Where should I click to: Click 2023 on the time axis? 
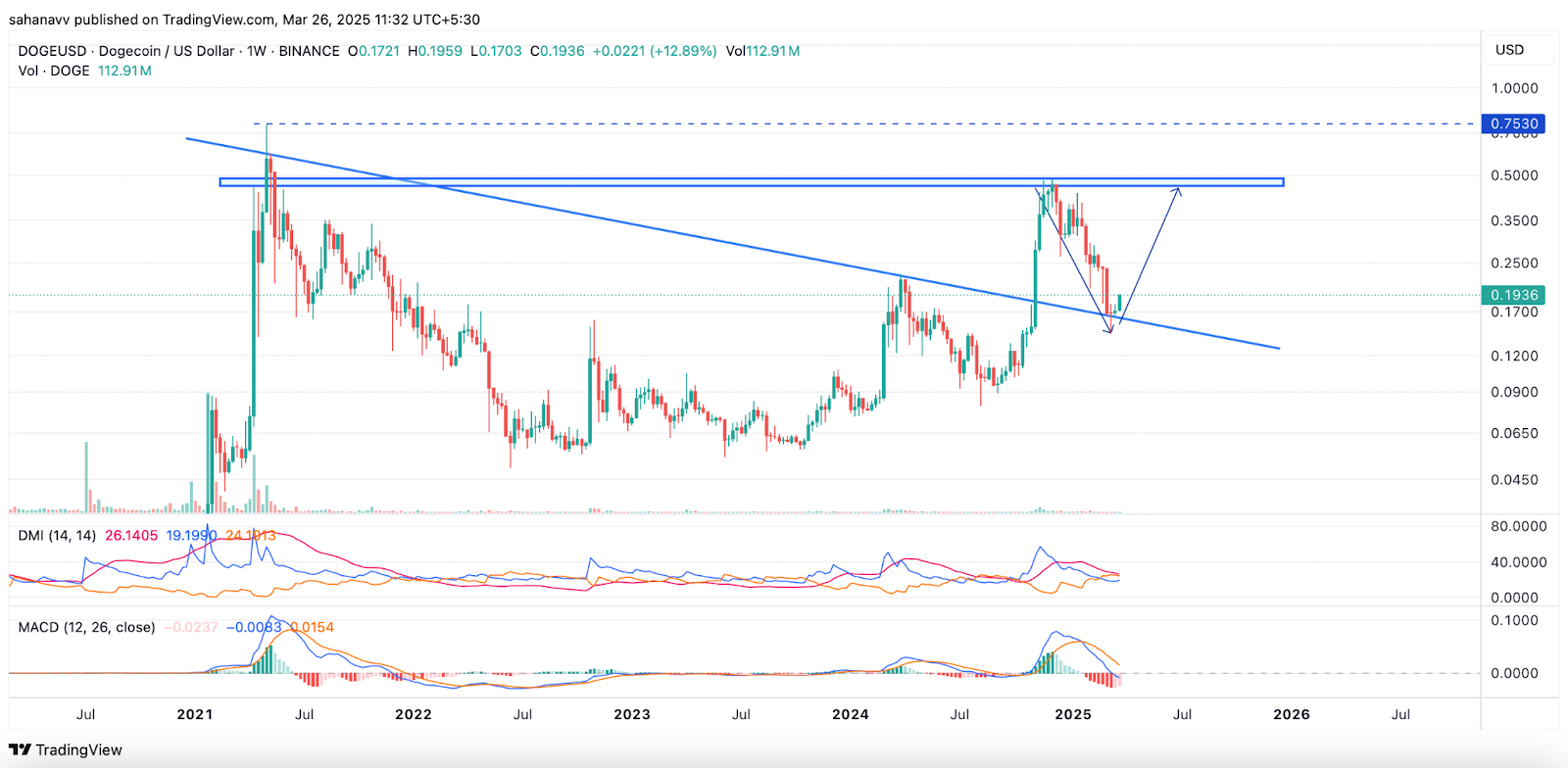click(x=631, y=714)
